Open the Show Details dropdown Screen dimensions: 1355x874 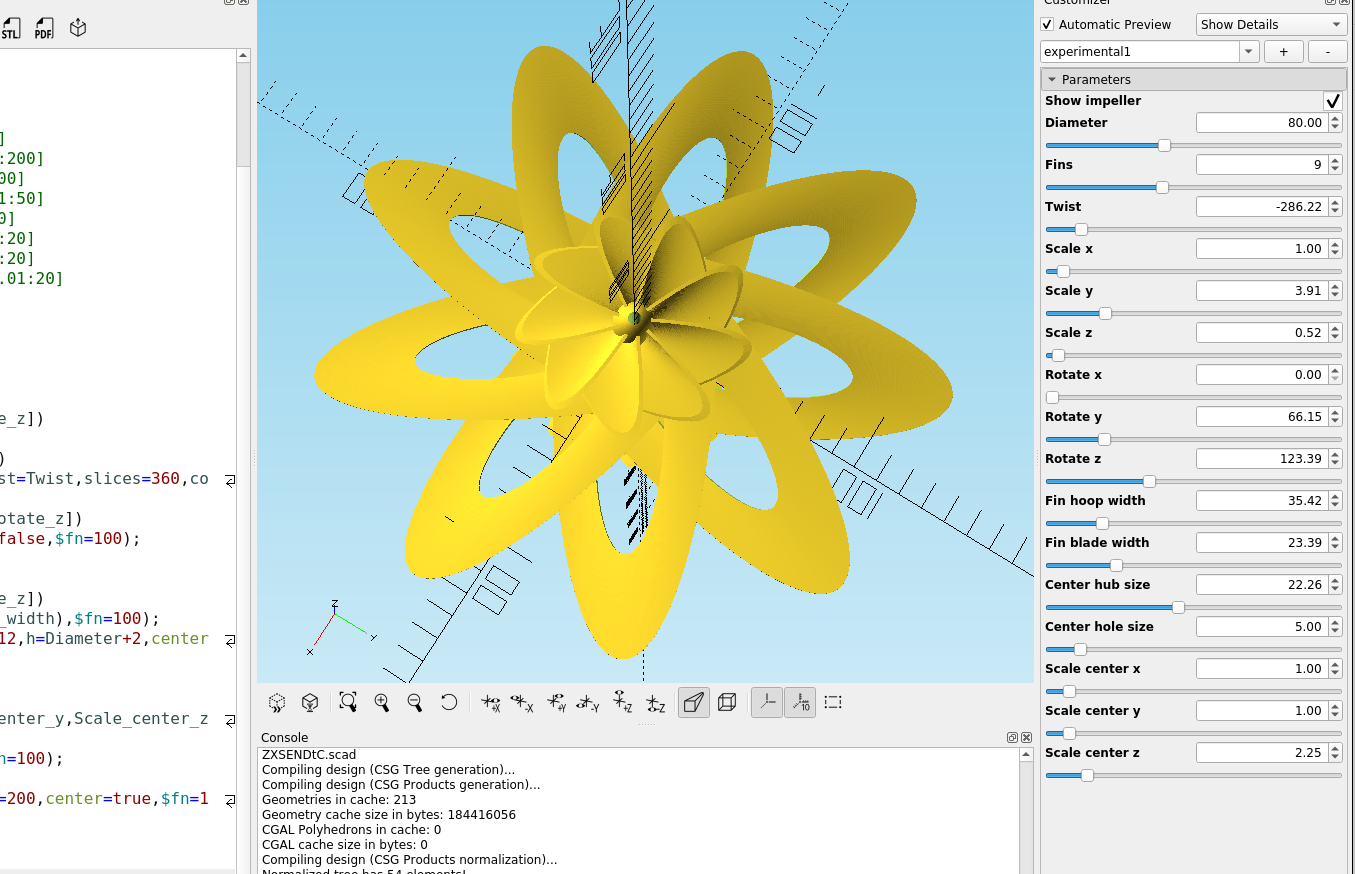tap(1270, 24)
